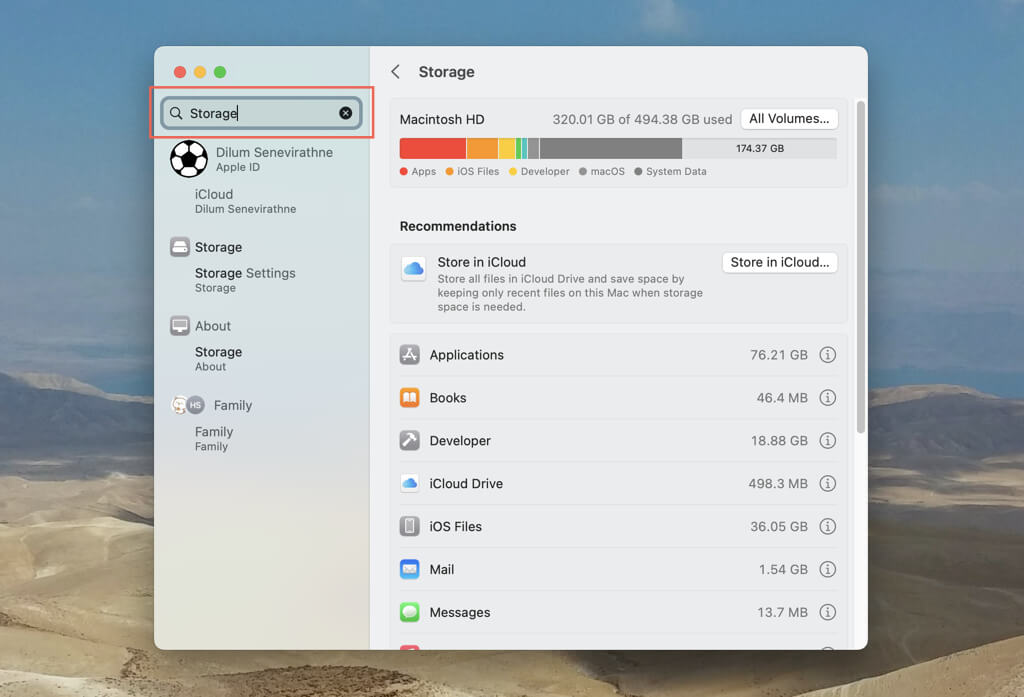Click the macOS legend label
The image size is (1024, 697).
tap(607, 171)
